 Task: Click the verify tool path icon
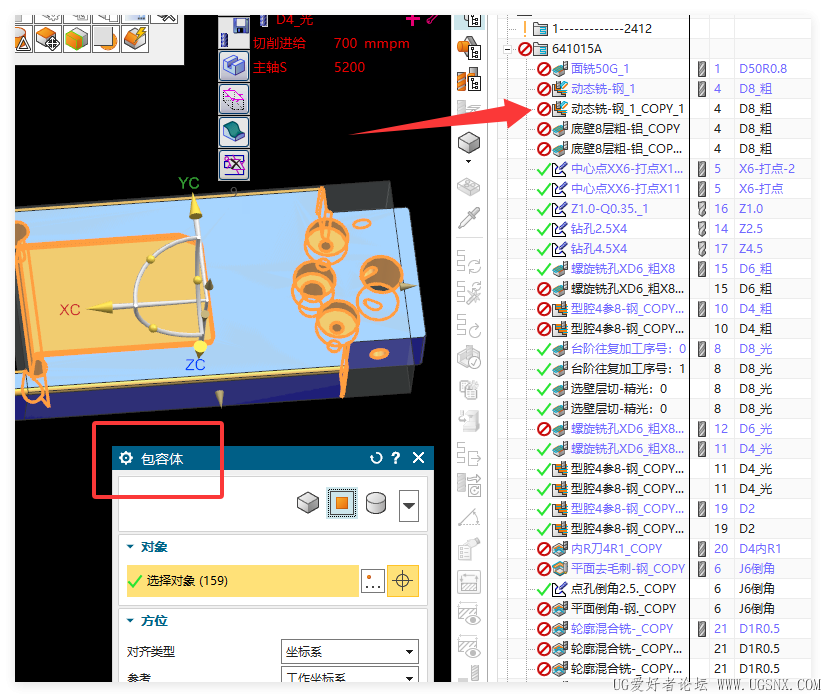(x=469, y=357)
